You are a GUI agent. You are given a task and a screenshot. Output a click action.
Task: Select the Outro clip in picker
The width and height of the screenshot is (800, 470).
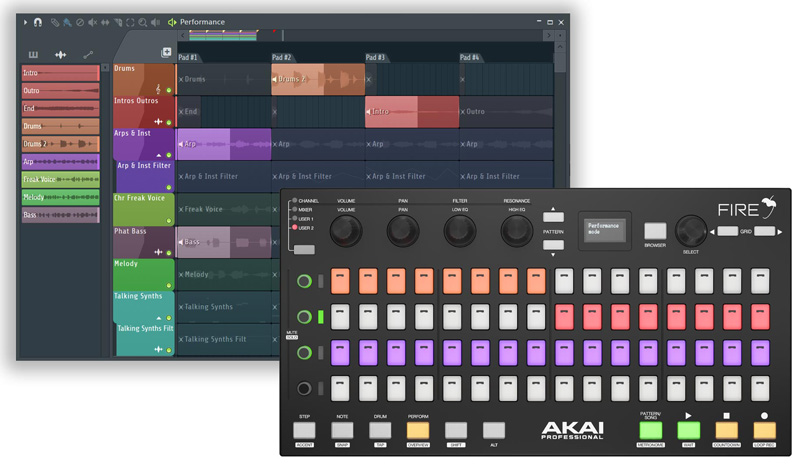click(60, 91)
